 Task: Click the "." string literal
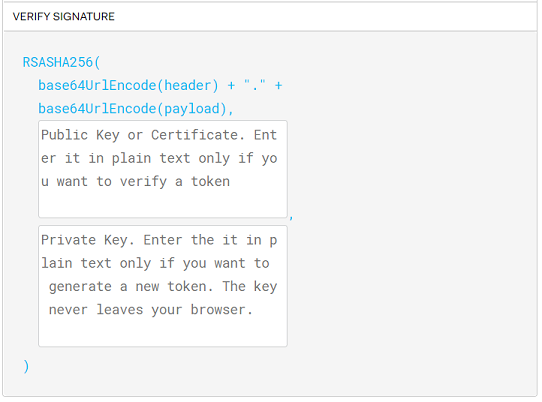pyautogui.click(x=255, y=84)
